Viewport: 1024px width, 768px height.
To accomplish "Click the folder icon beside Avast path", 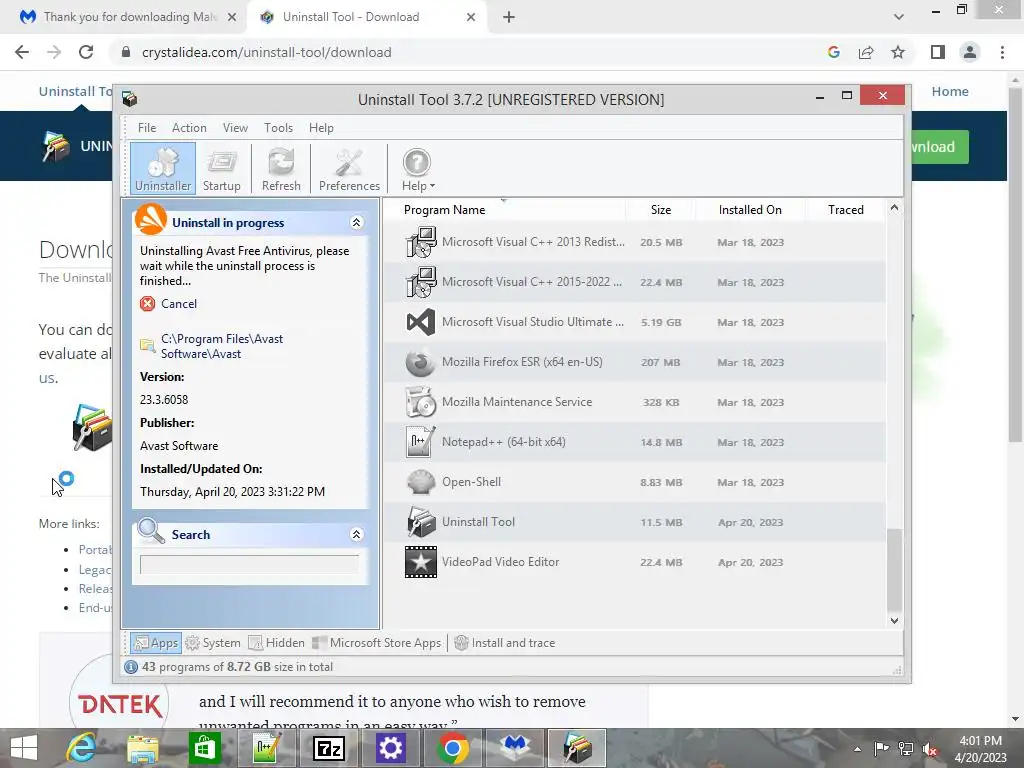I will click(148, 345).
